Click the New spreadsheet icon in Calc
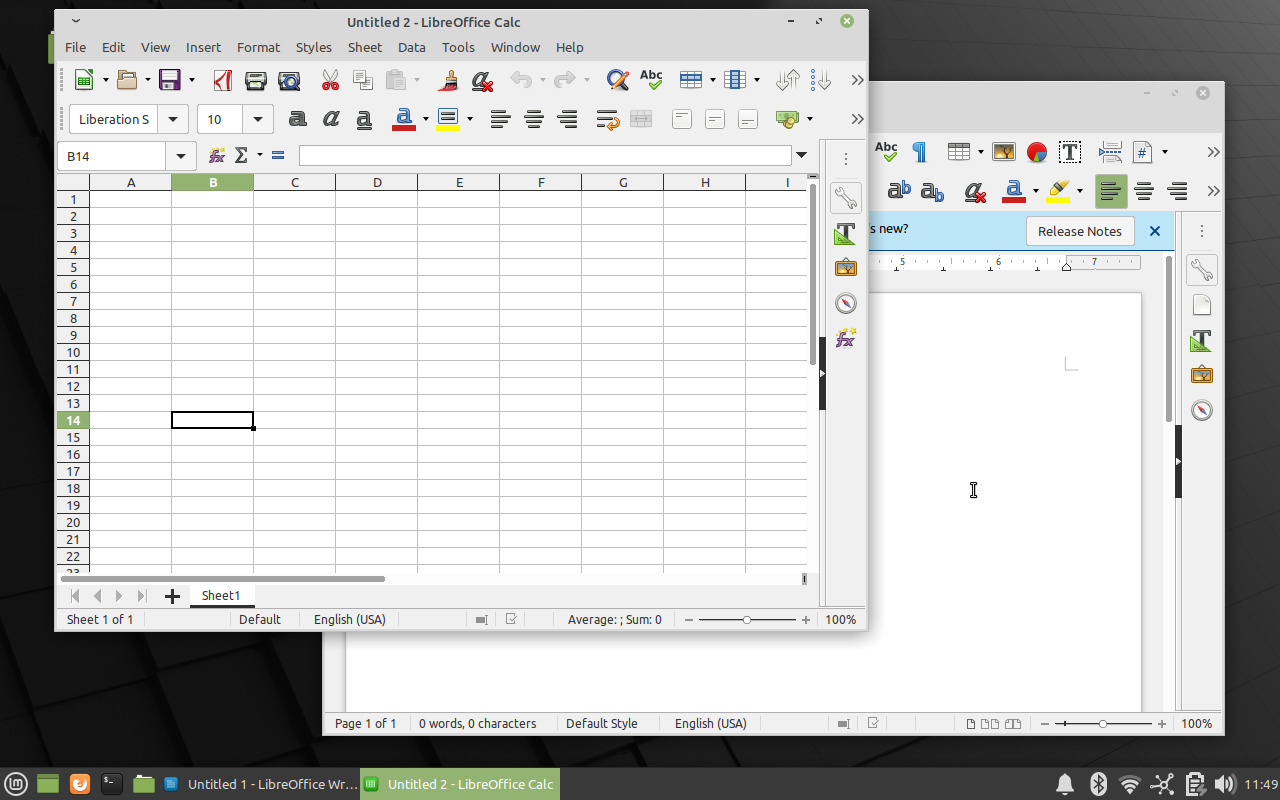Viewport: 1280px width, 800px height. (84, 80)
